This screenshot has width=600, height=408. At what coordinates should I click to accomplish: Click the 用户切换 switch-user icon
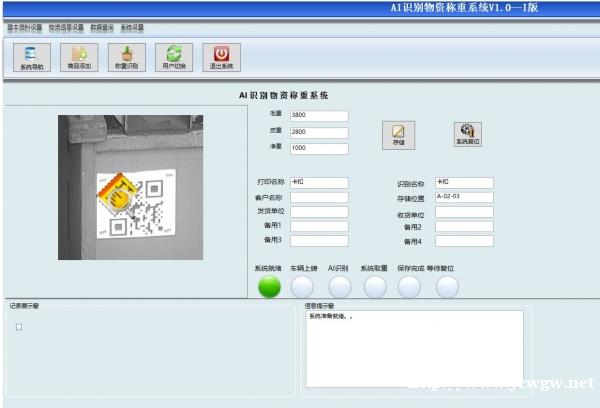tap(174, 56)
